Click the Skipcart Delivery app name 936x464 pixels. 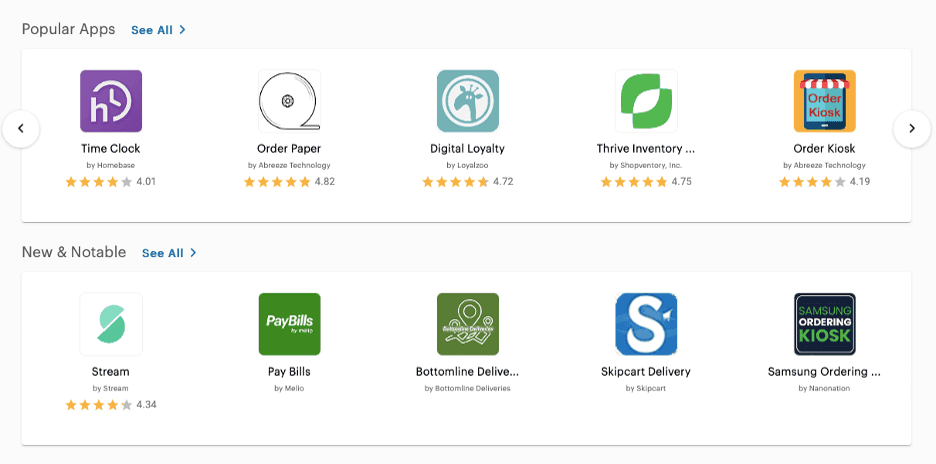pos(646,372)
